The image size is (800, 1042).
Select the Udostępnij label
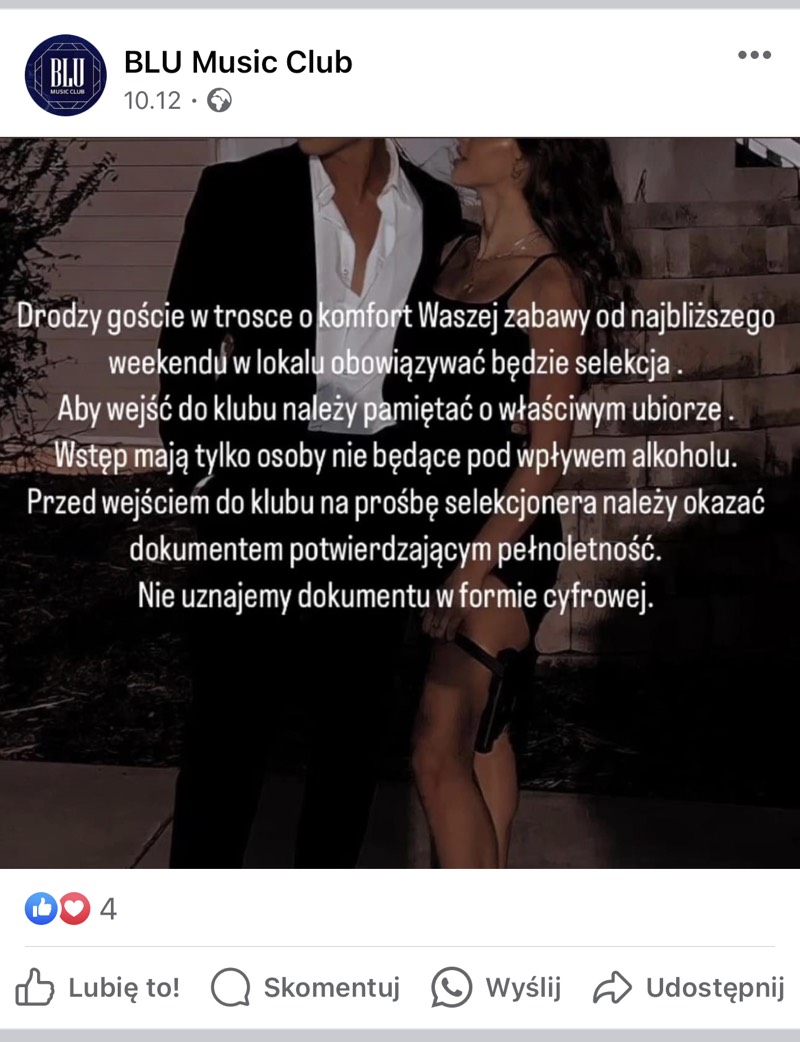click(x=716, y=988)
